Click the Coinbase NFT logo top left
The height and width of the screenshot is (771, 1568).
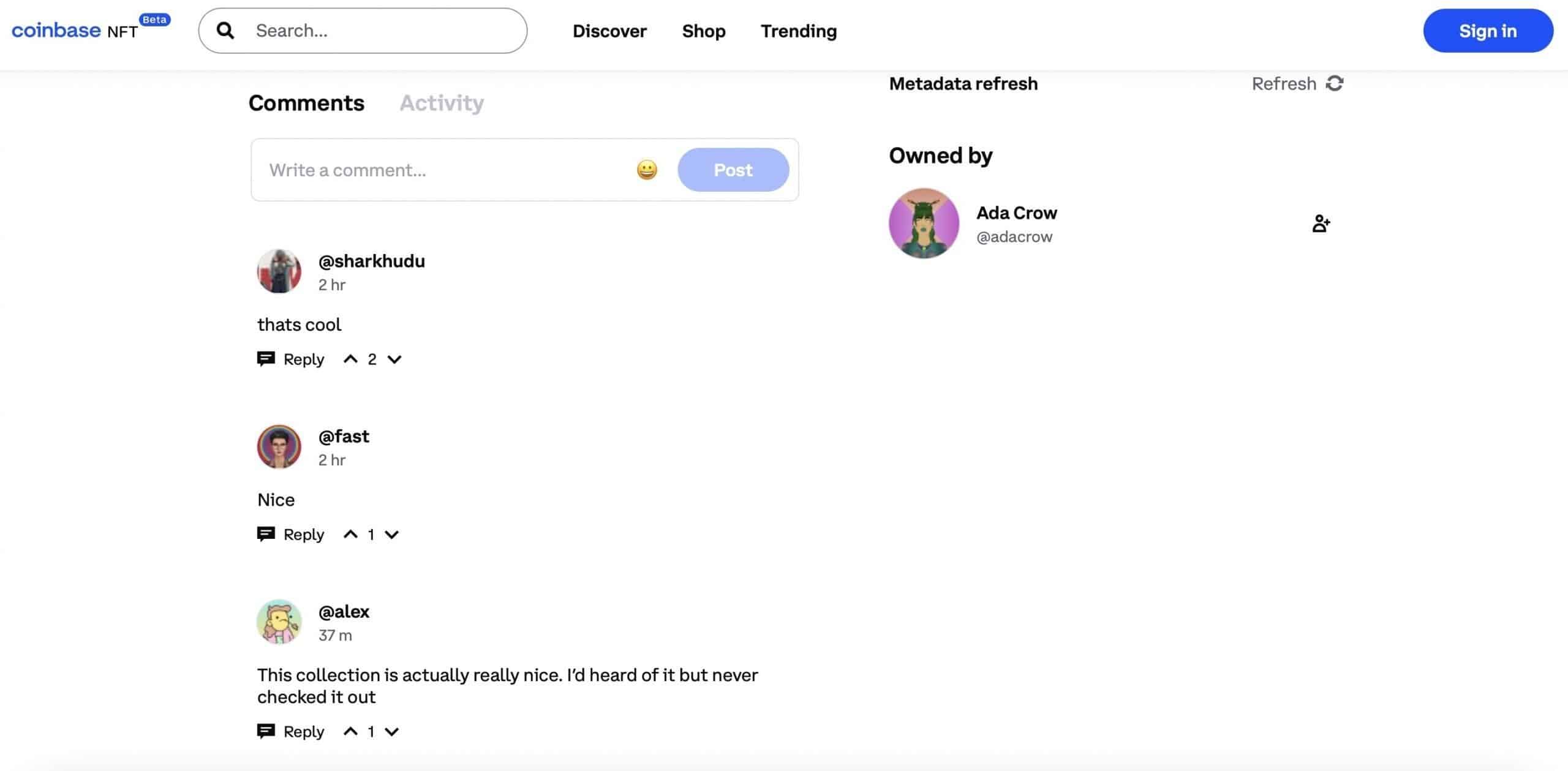pyautogui.click(x=90, y=30)
